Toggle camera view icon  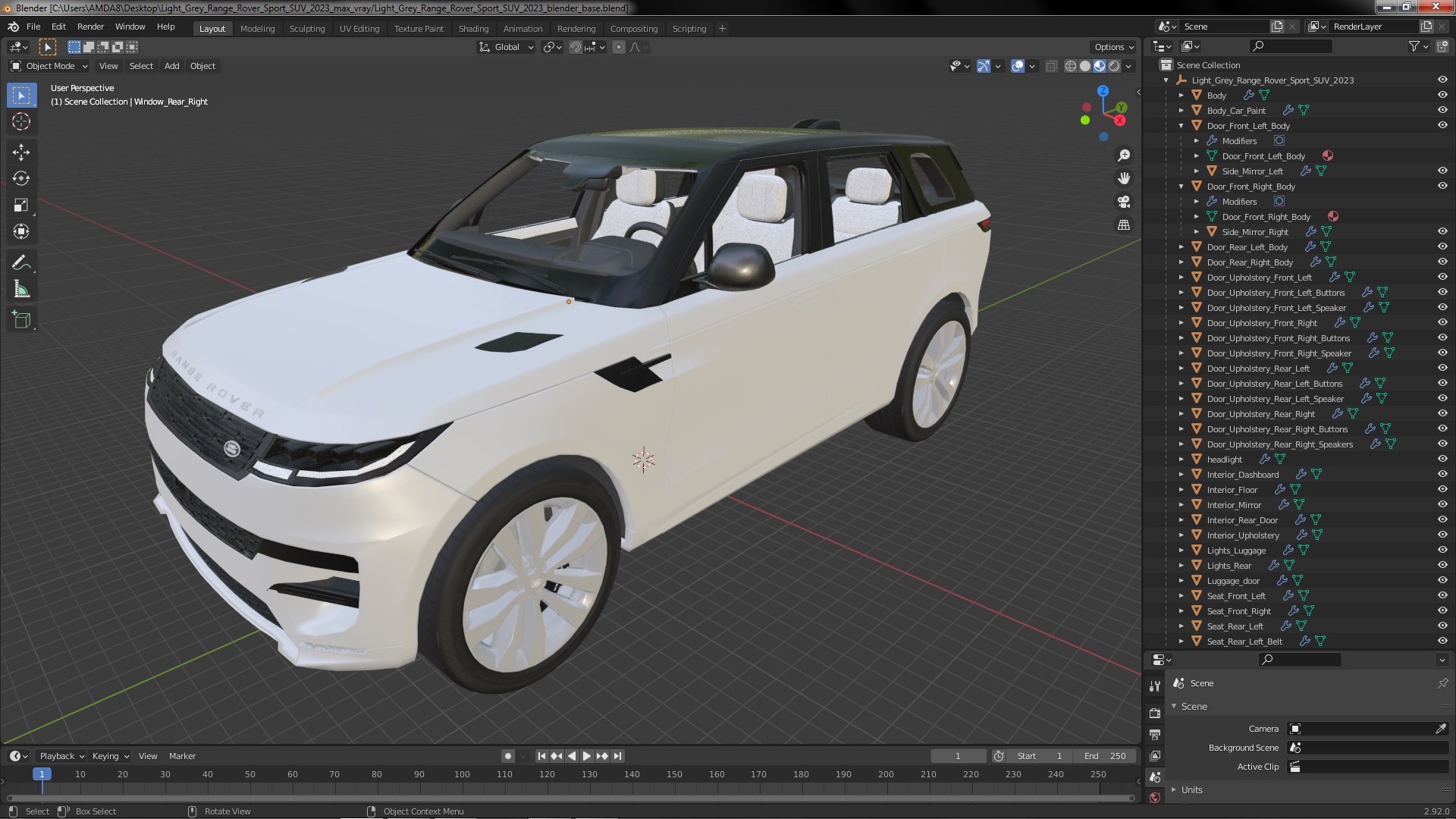coord(1124,202)
